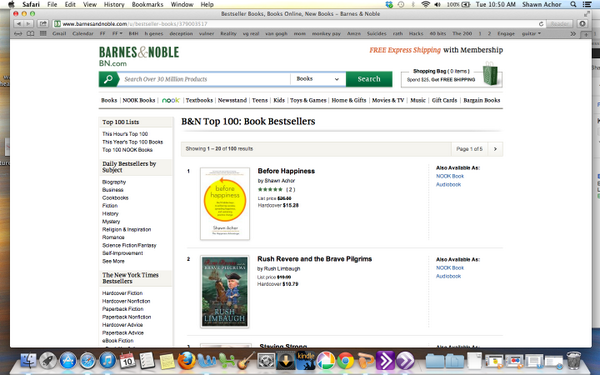Launch Firefox from the dock
The height and width of the screenshot is (375, 600).
tap(186, 360)
